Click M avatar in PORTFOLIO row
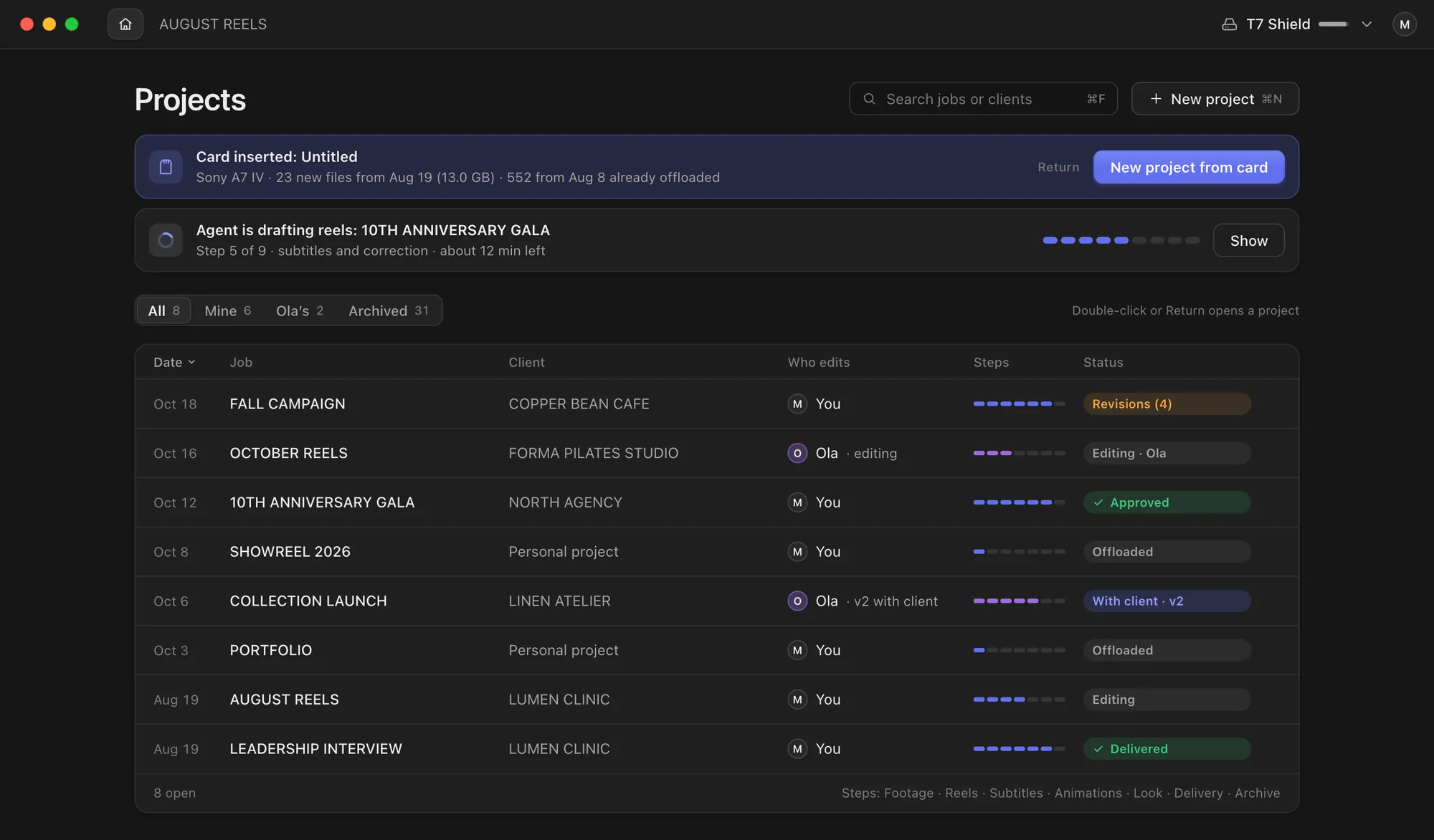 pyautogui.click(x=797, y=650)
